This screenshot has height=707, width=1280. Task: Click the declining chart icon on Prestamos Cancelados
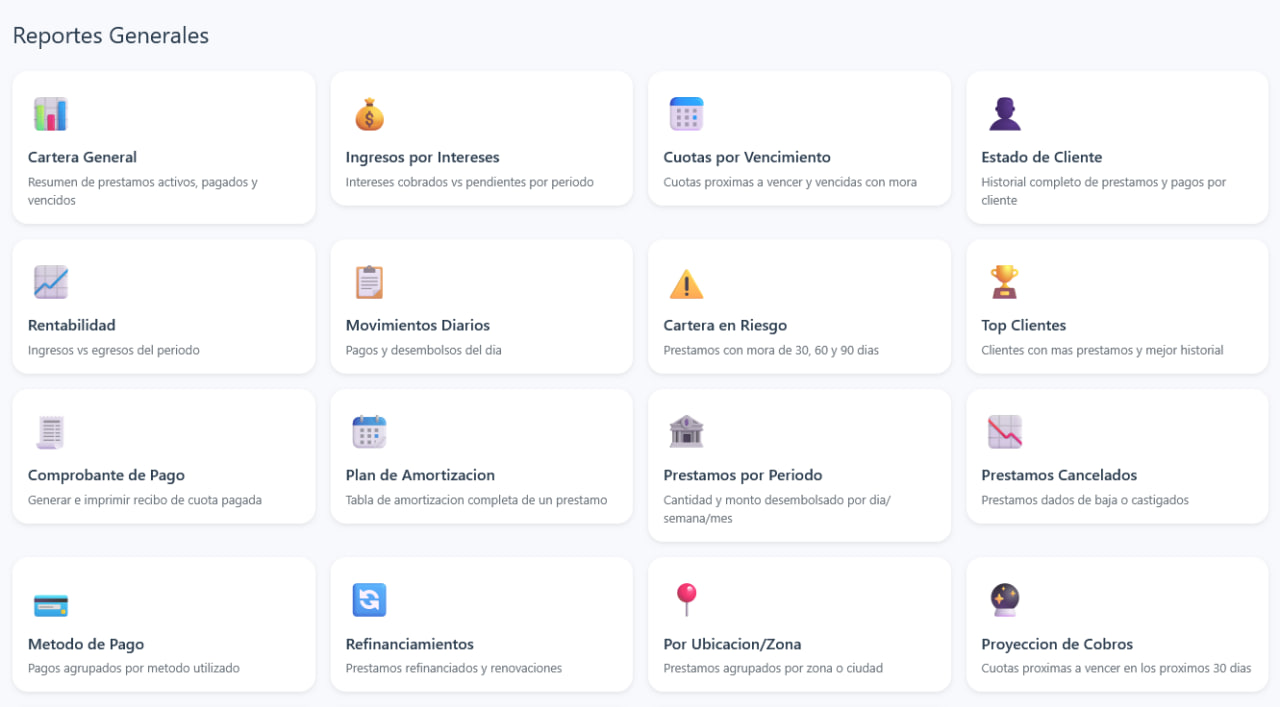point(1004,432)
